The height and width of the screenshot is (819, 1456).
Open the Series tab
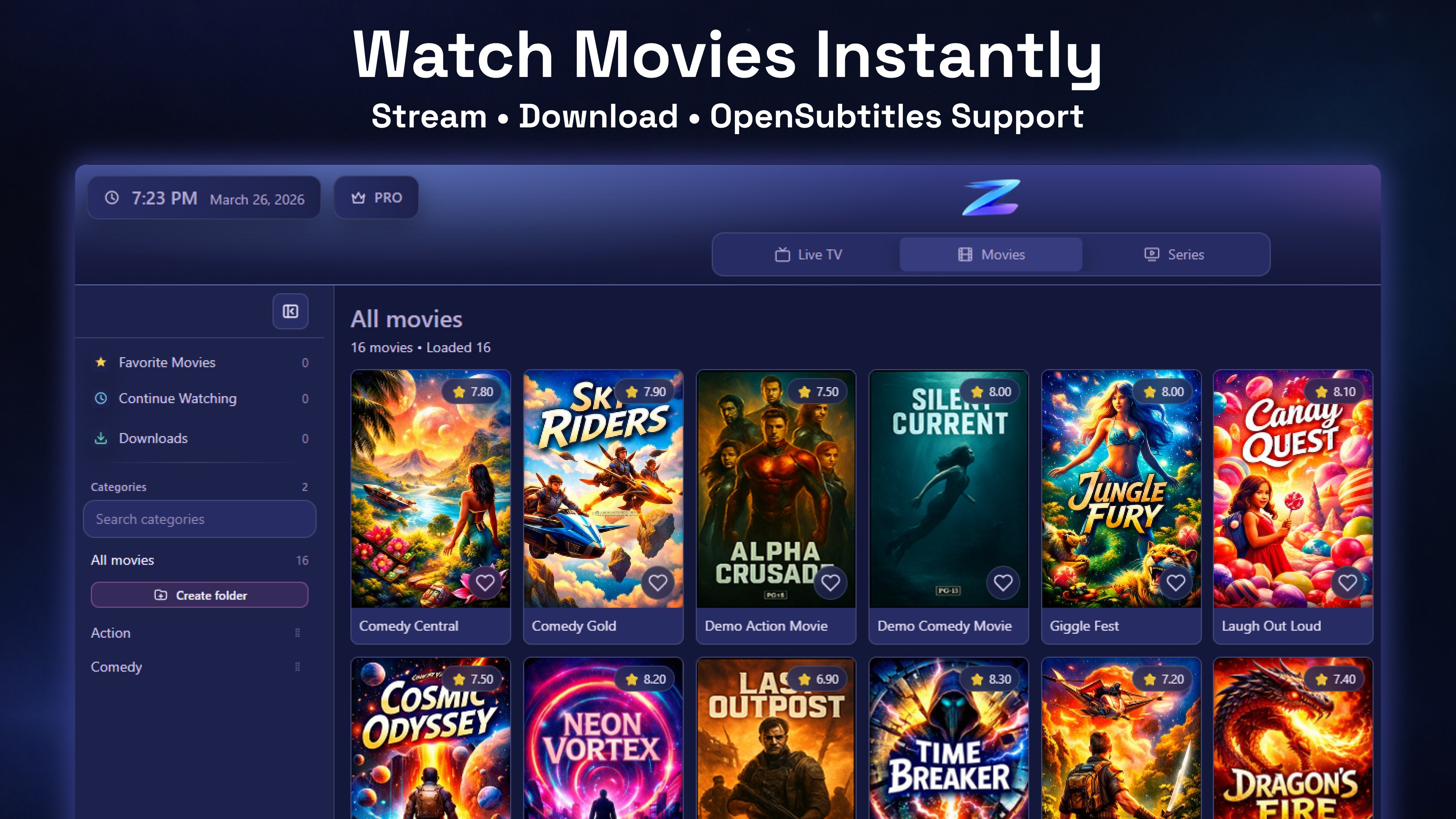[x=1174, y=254]
